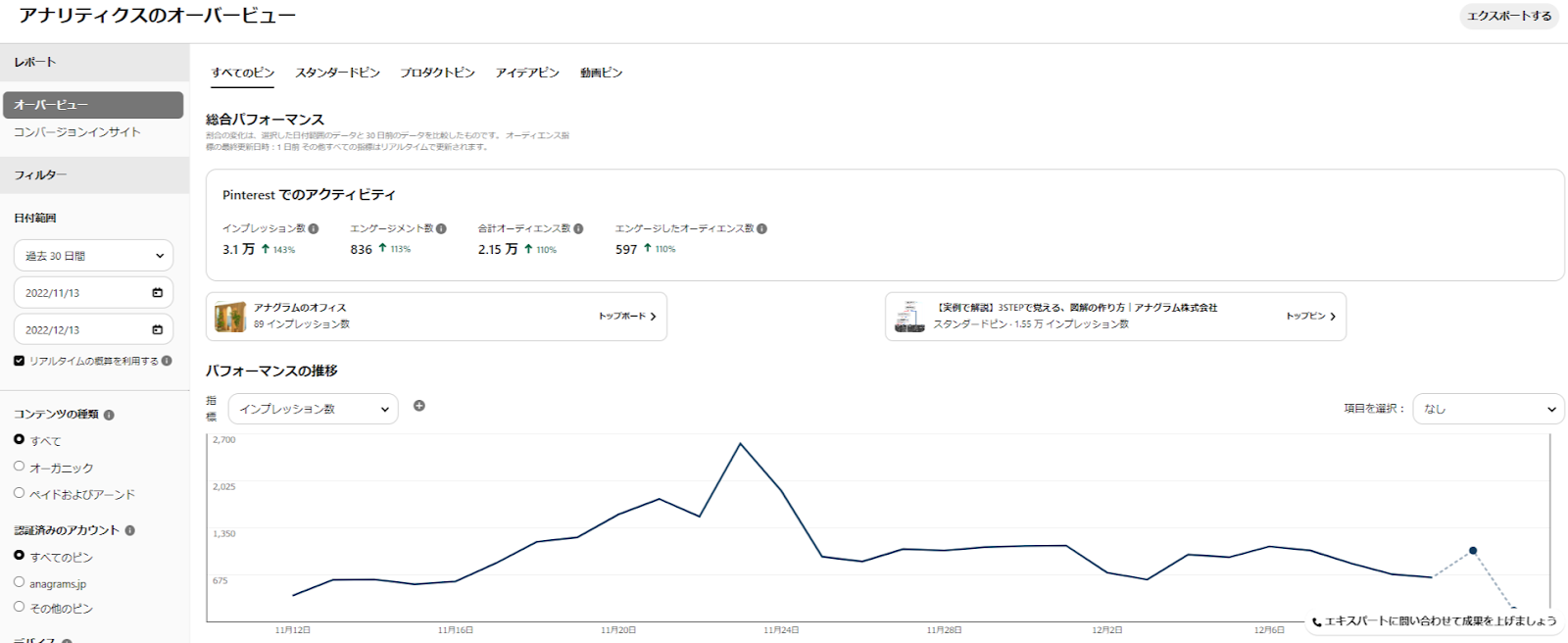Screen dimensions: 1568x643
Task: Open the 過去 30 日間 date range dropdown
Action: (x=93, y=256)
